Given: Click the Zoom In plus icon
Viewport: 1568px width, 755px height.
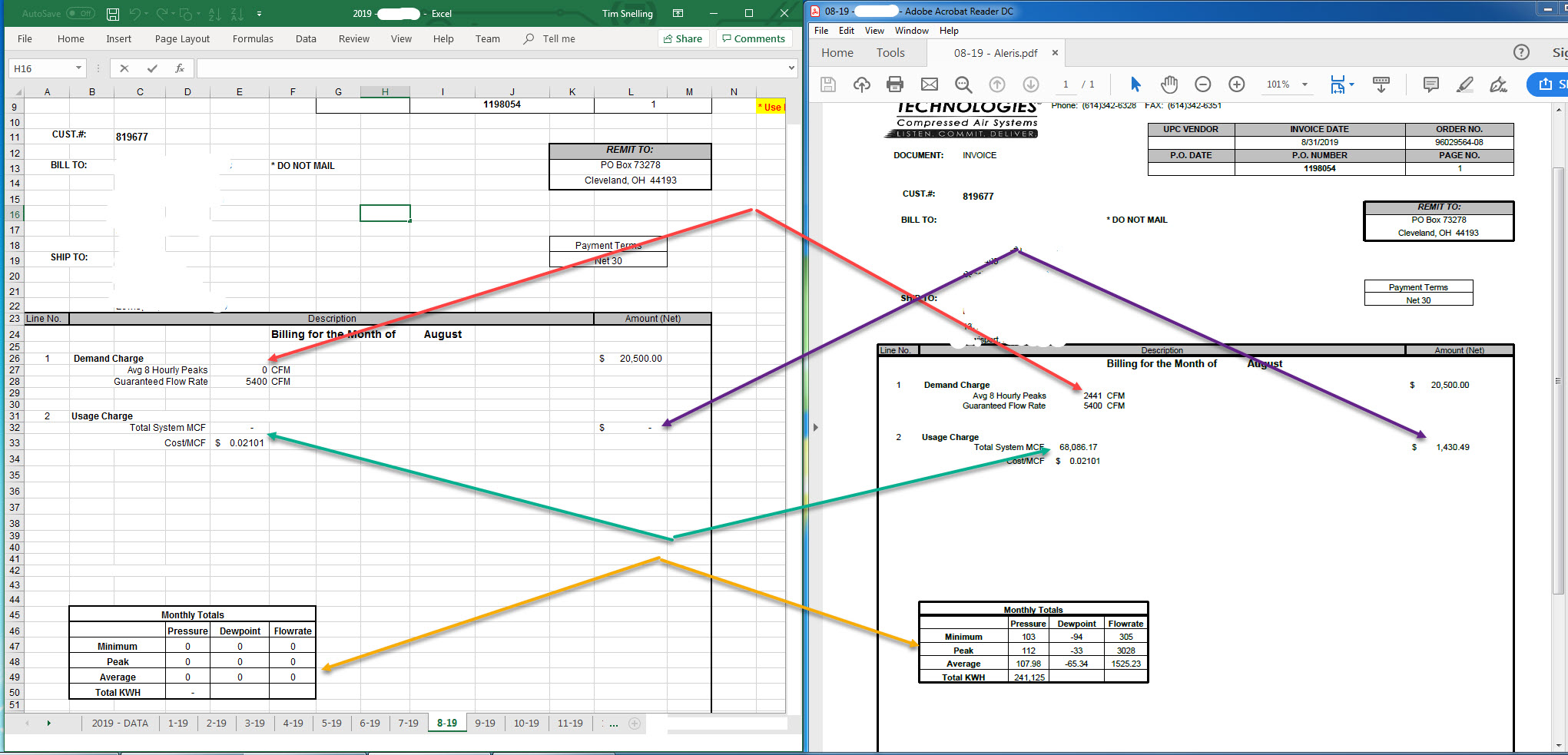Looking at the screenshot, I should point(1237,84).
